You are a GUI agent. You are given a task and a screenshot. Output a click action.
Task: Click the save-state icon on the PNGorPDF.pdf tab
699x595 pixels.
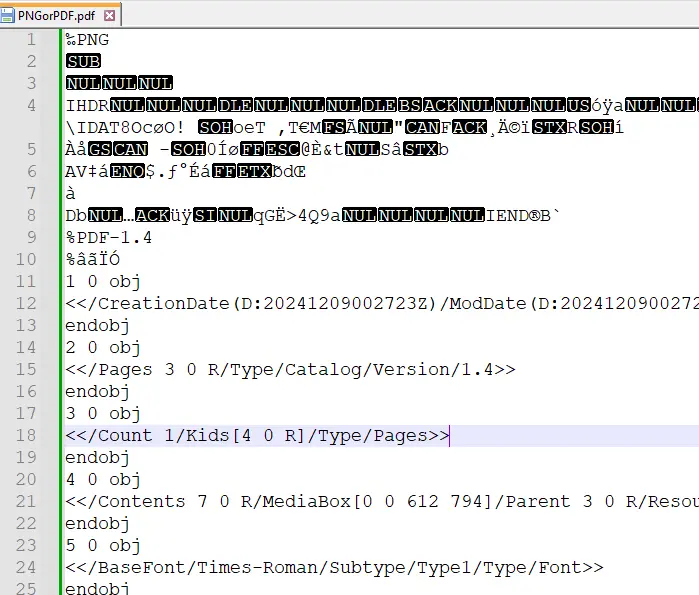[x=8, y=16]
